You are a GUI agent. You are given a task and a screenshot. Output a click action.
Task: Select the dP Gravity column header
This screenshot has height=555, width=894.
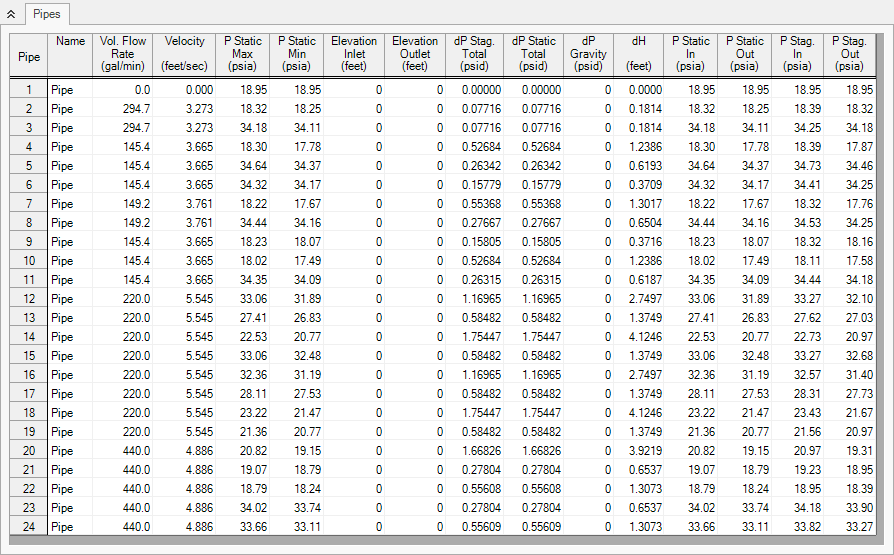(x=588, y=54)
